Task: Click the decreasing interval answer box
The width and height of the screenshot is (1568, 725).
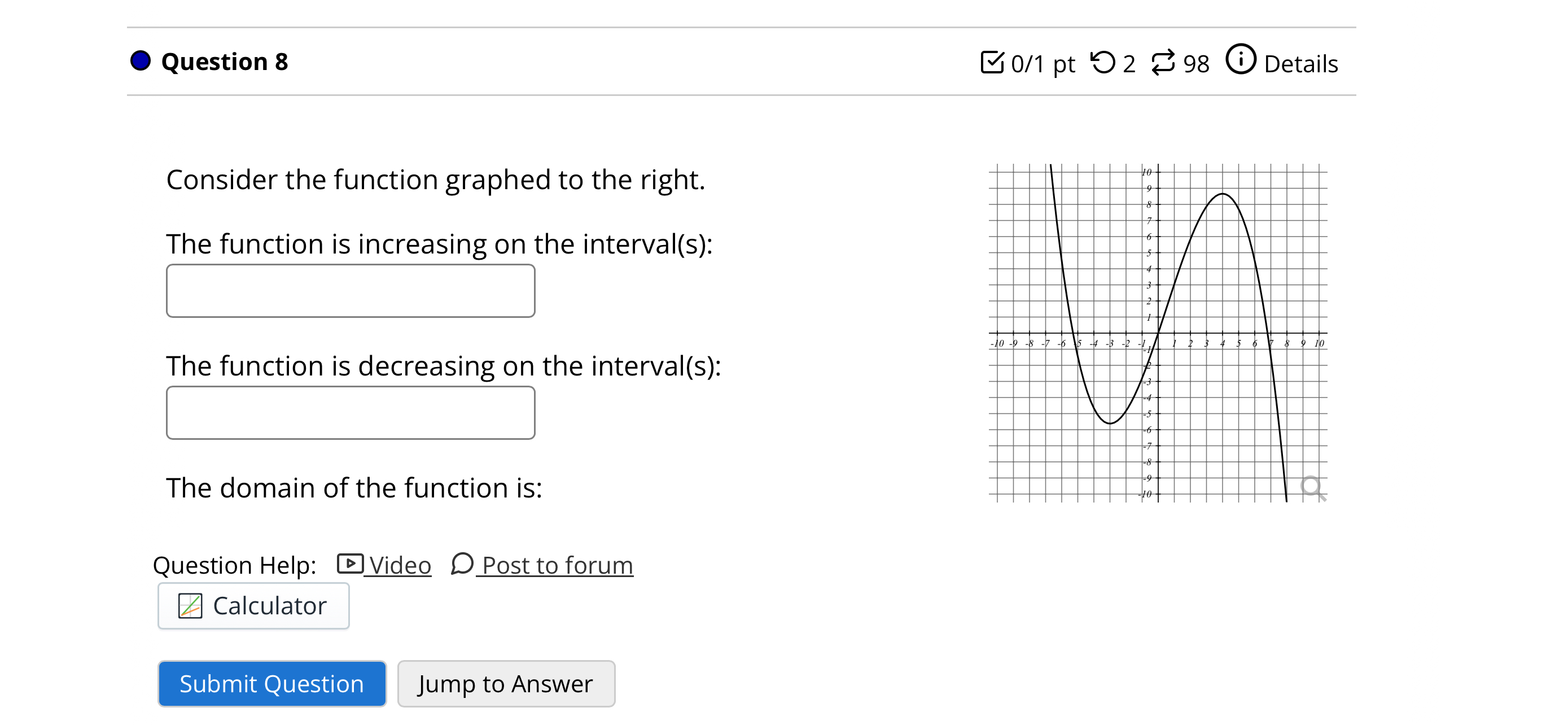Action: coord(350,413)
